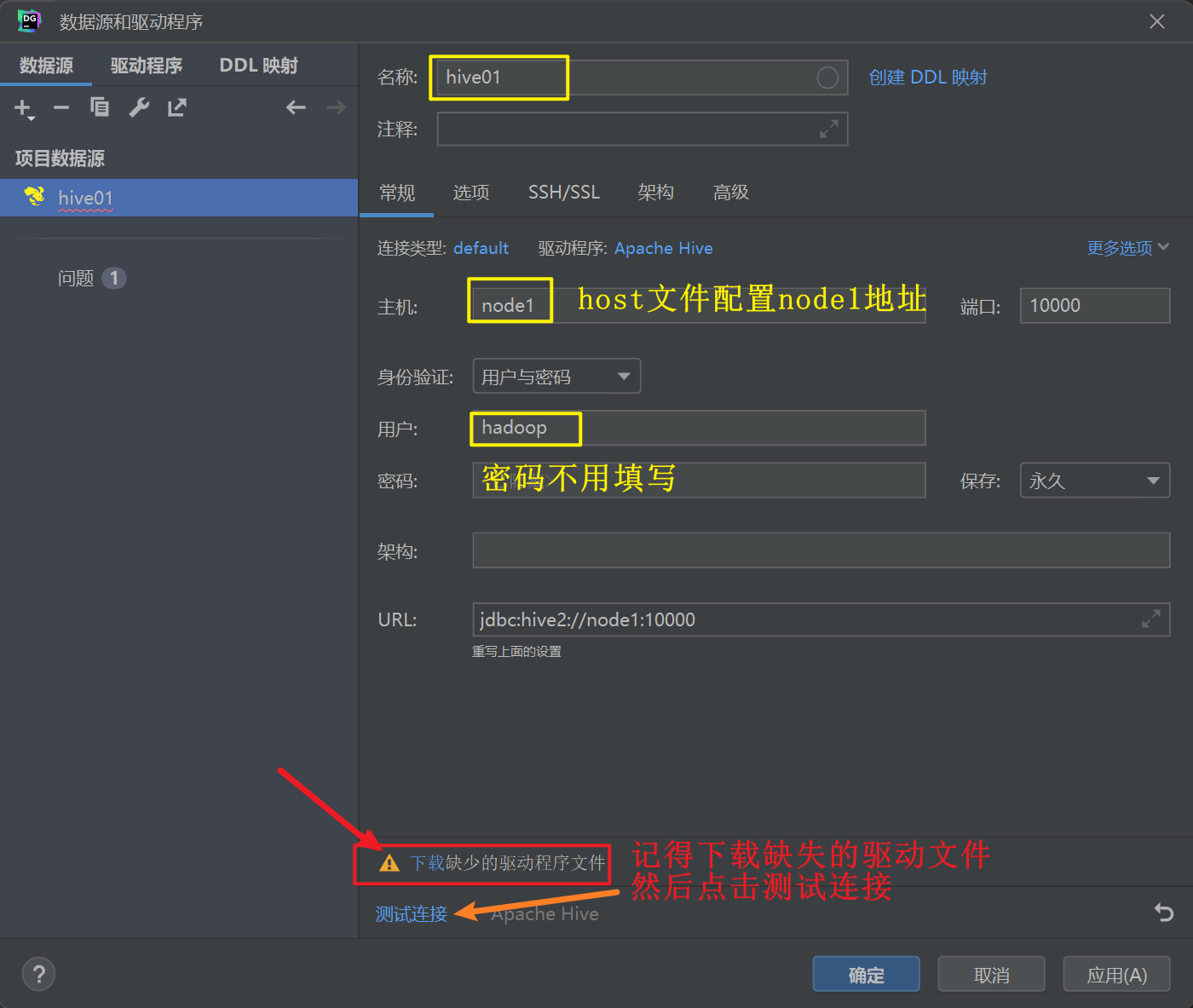
Task: Close the data sources dialog
Action: pyautogui.click(x=1157, y=21)
